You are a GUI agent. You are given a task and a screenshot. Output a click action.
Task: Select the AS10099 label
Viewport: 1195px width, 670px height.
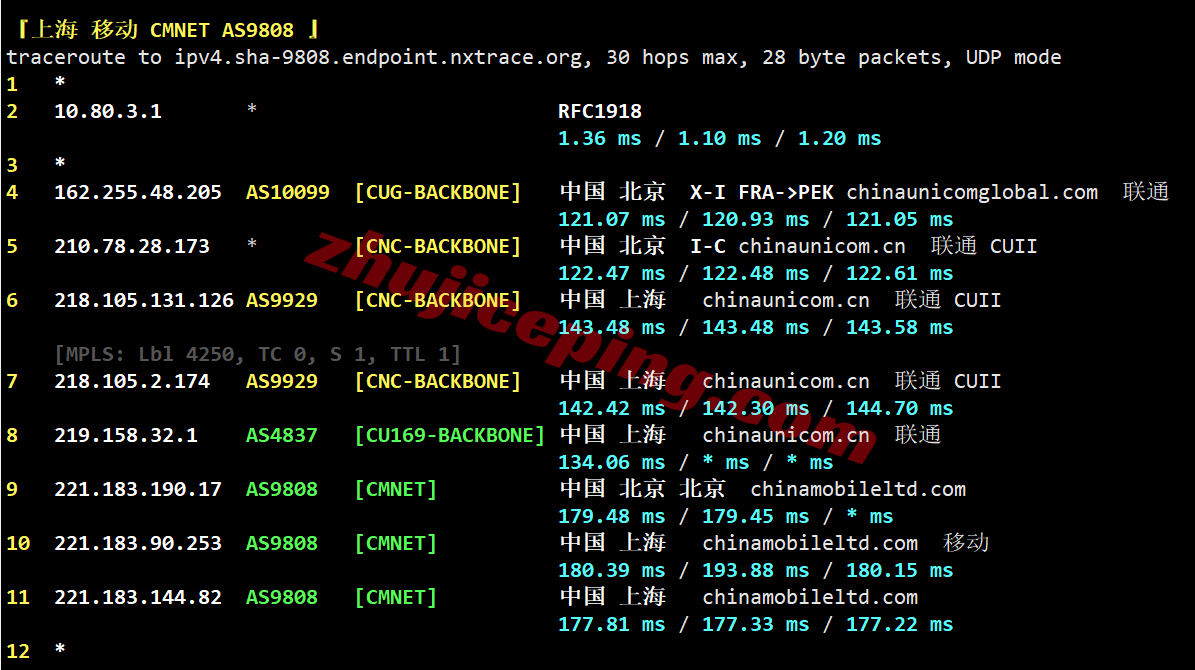(287, 192)
